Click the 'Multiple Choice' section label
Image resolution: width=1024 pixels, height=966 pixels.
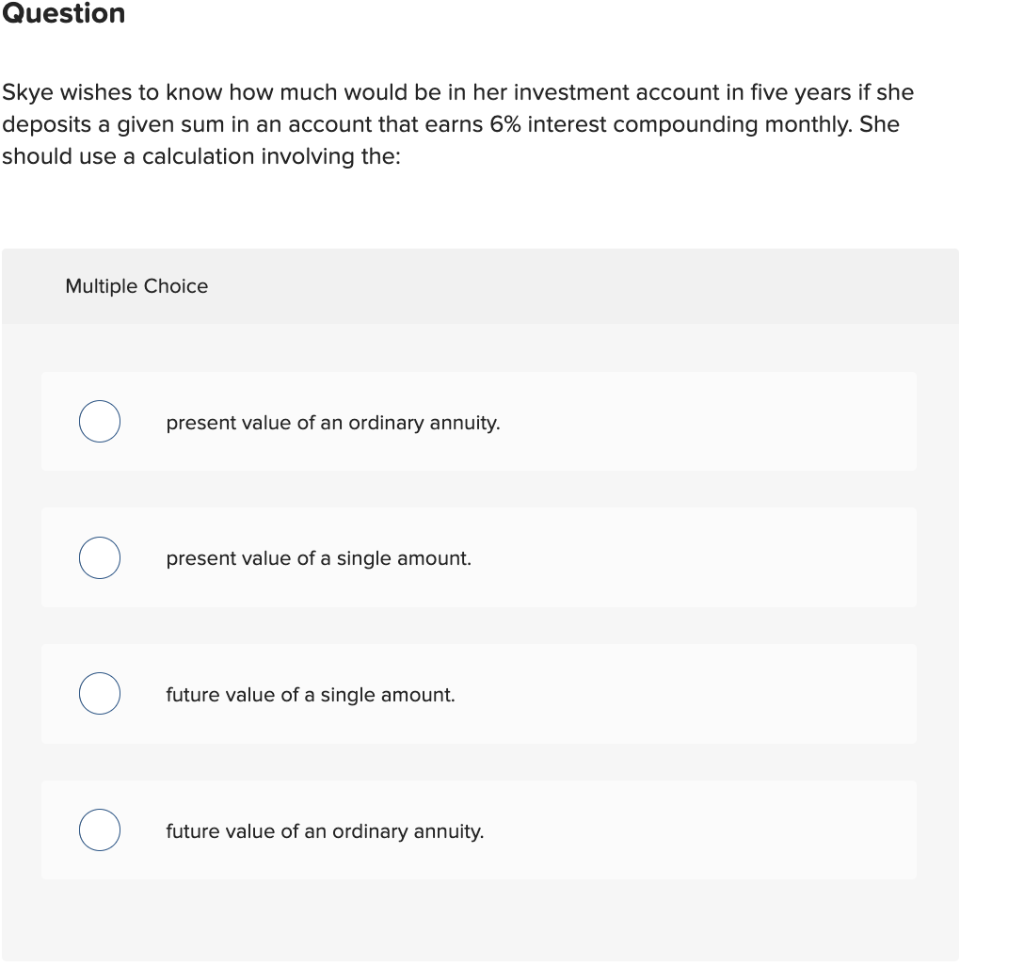[x=137, y=286]
